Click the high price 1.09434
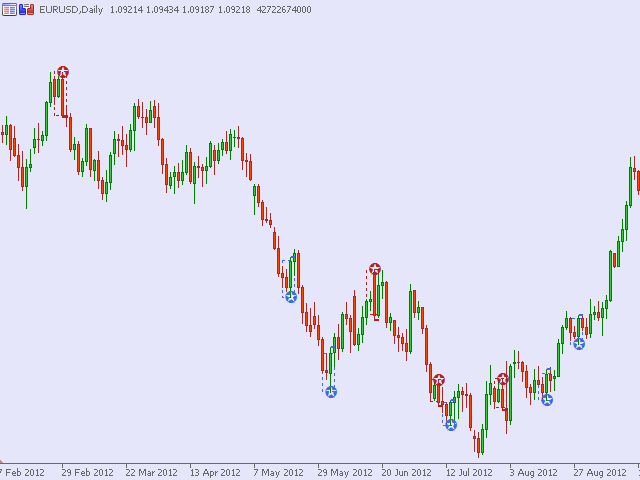 (x=162, y=10)
